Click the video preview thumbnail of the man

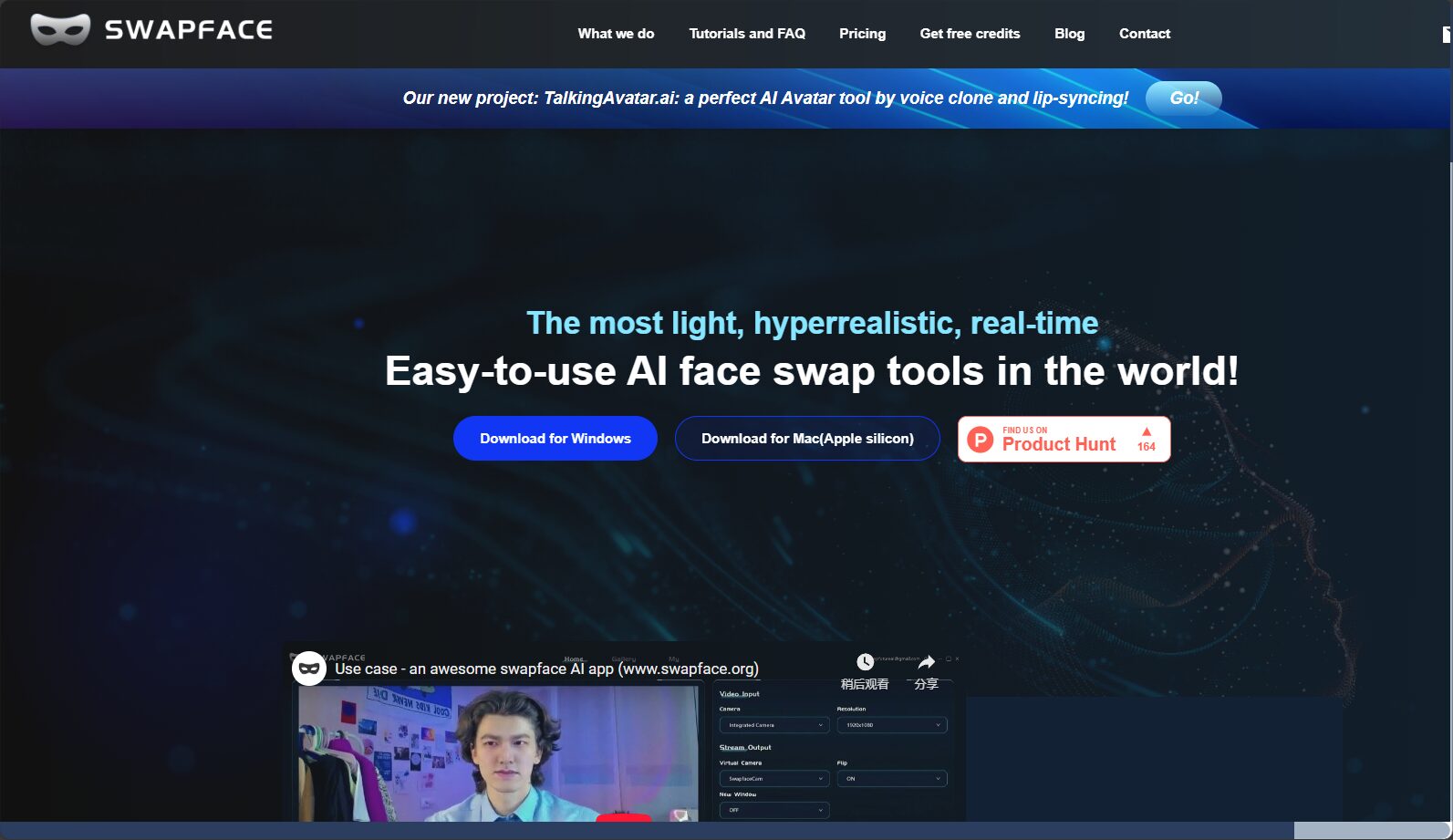(498, 753)
